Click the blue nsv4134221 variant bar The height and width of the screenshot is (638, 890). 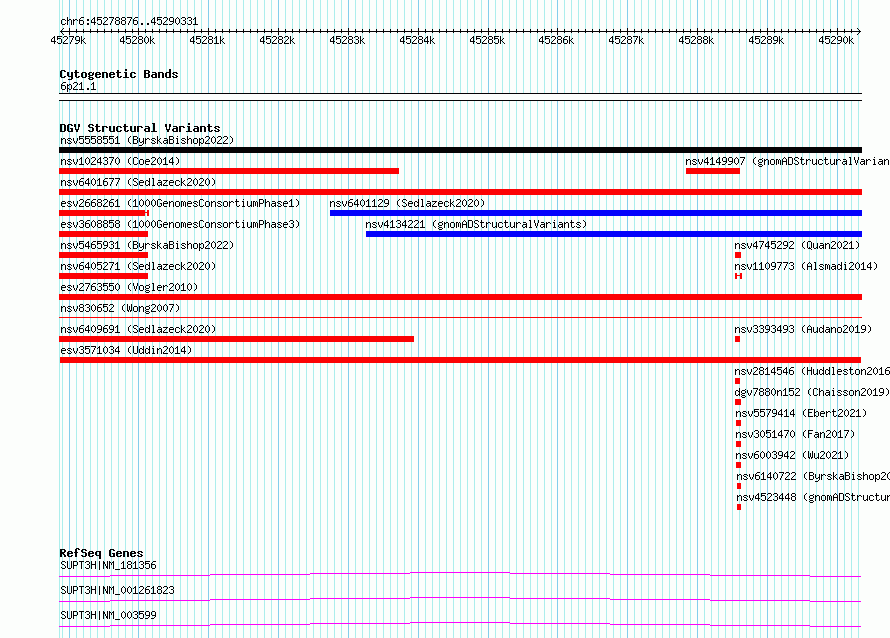pos(614,234)
